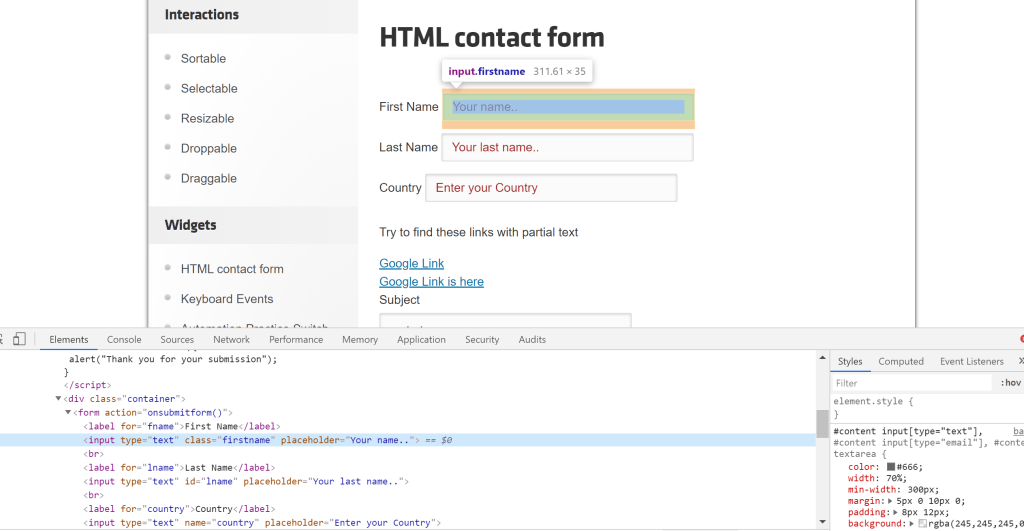Image resolution: width=1024 pixels, height=531 pixels.
Task: Click the Last Name input field
Action: (567, 148)
